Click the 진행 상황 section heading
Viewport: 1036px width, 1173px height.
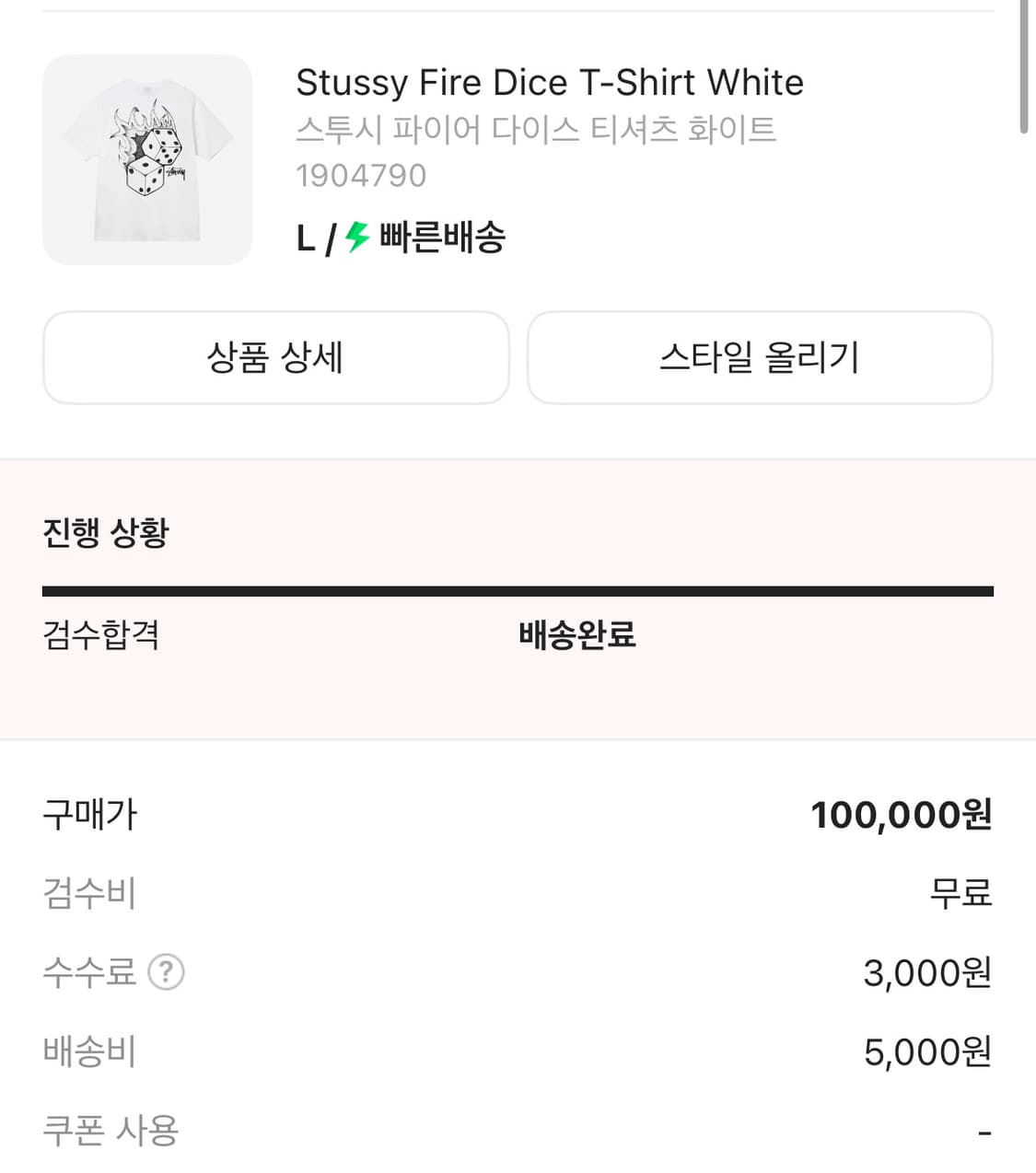(x=106, y=532)
